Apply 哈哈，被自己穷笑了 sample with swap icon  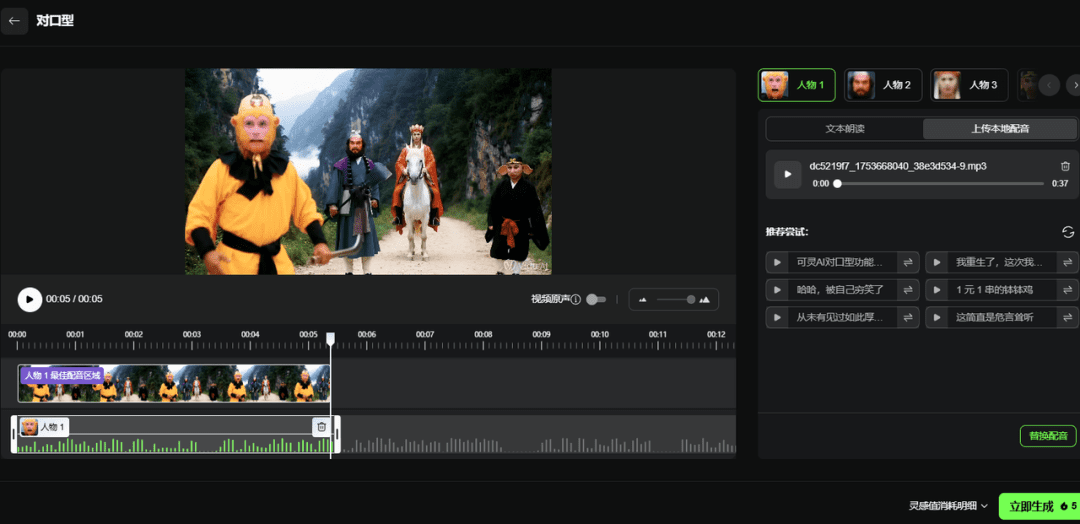coord(908,290)
